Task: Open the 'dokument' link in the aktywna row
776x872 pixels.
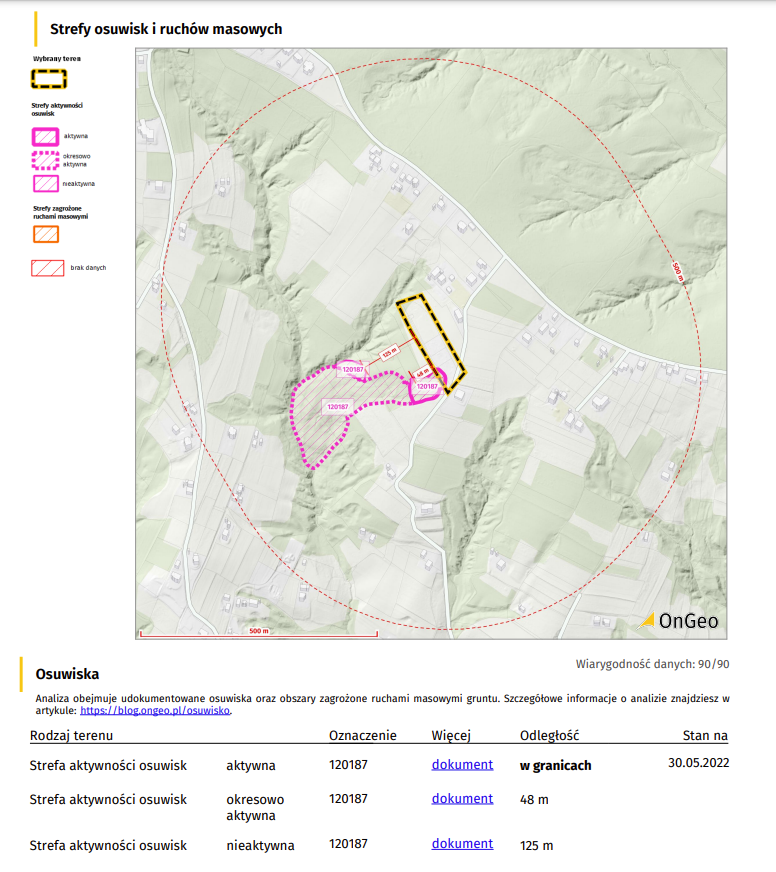Action: pos(462,765)
